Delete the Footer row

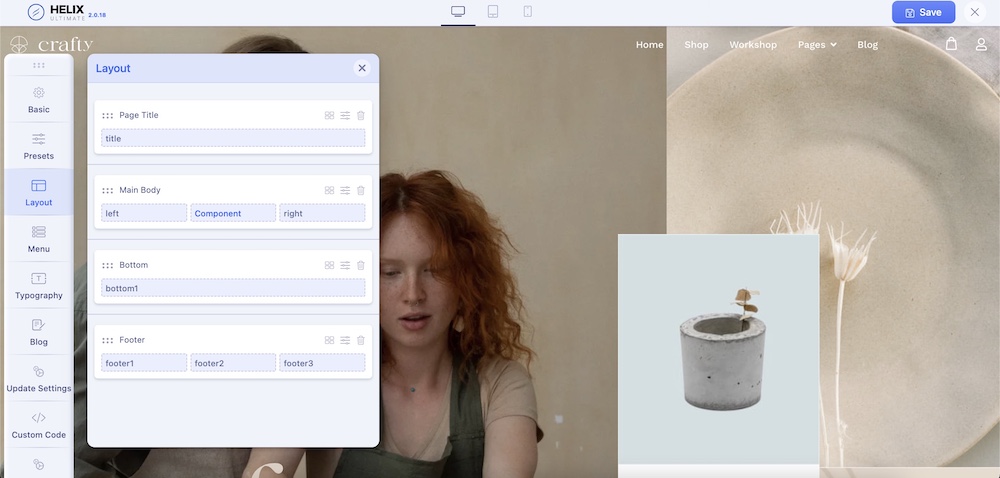(x=361, y=340)
